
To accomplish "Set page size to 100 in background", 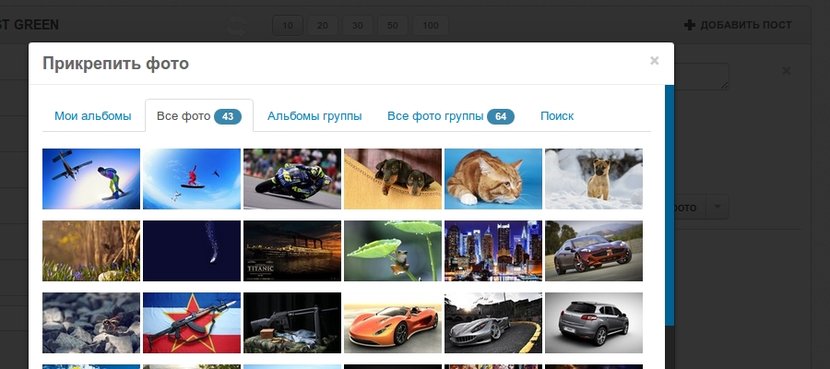I will [430, 25].
